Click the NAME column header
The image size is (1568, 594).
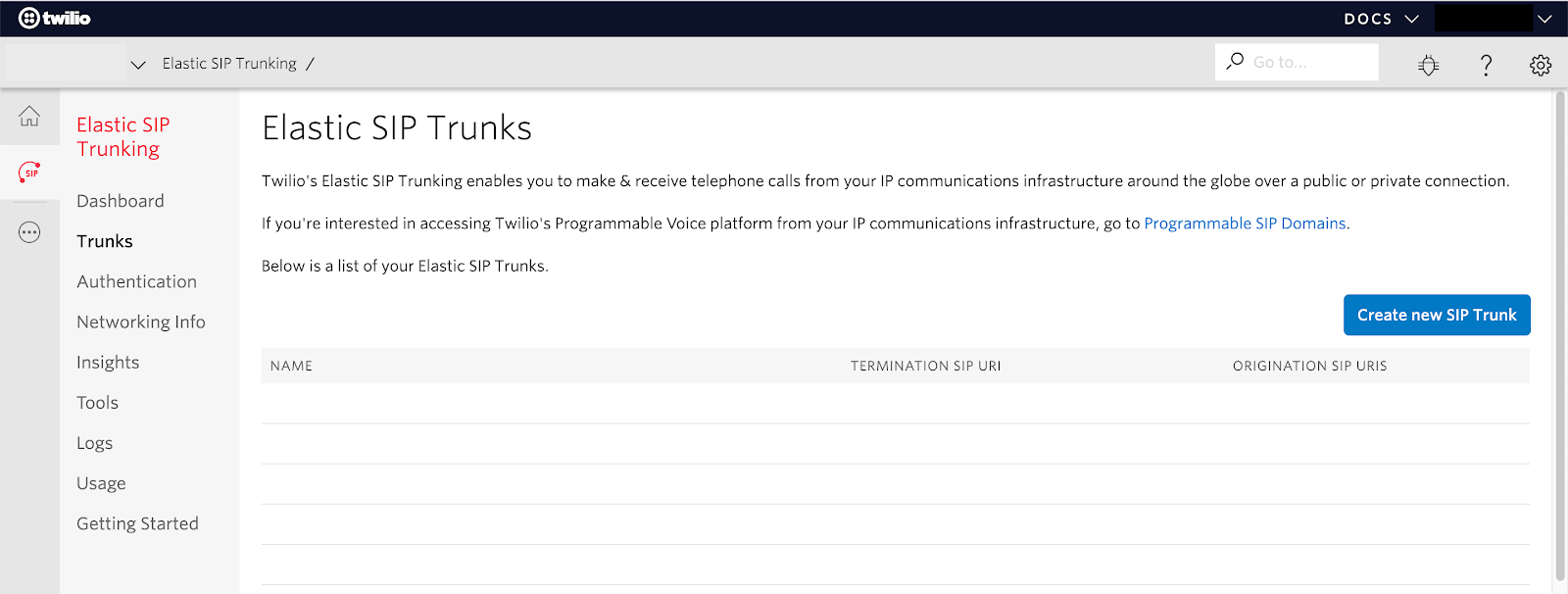pyautogui.click(x=291, y=366)
